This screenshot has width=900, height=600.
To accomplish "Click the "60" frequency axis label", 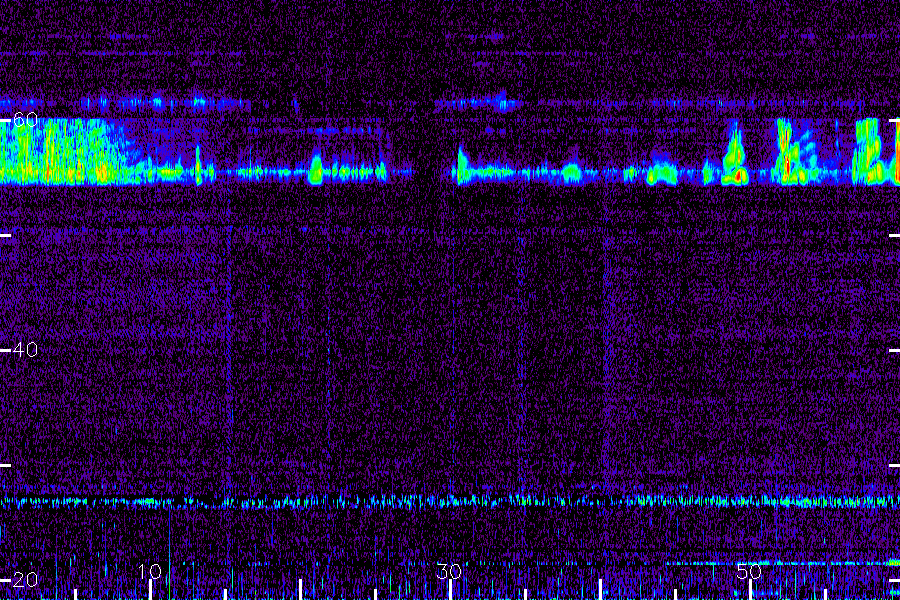I will [x=25, y=119].
